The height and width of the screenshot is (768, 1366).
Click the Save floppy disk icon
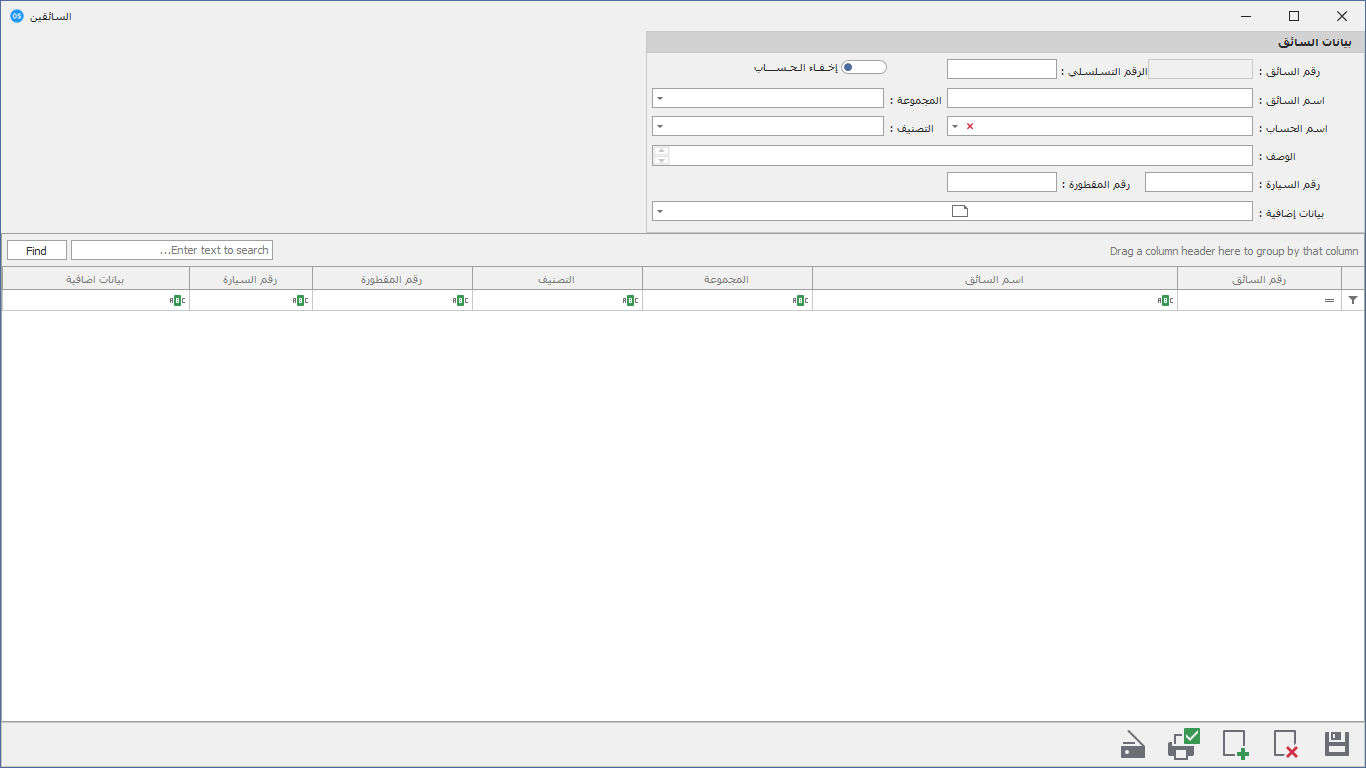pyautogui.click(x=1337, y=744)
